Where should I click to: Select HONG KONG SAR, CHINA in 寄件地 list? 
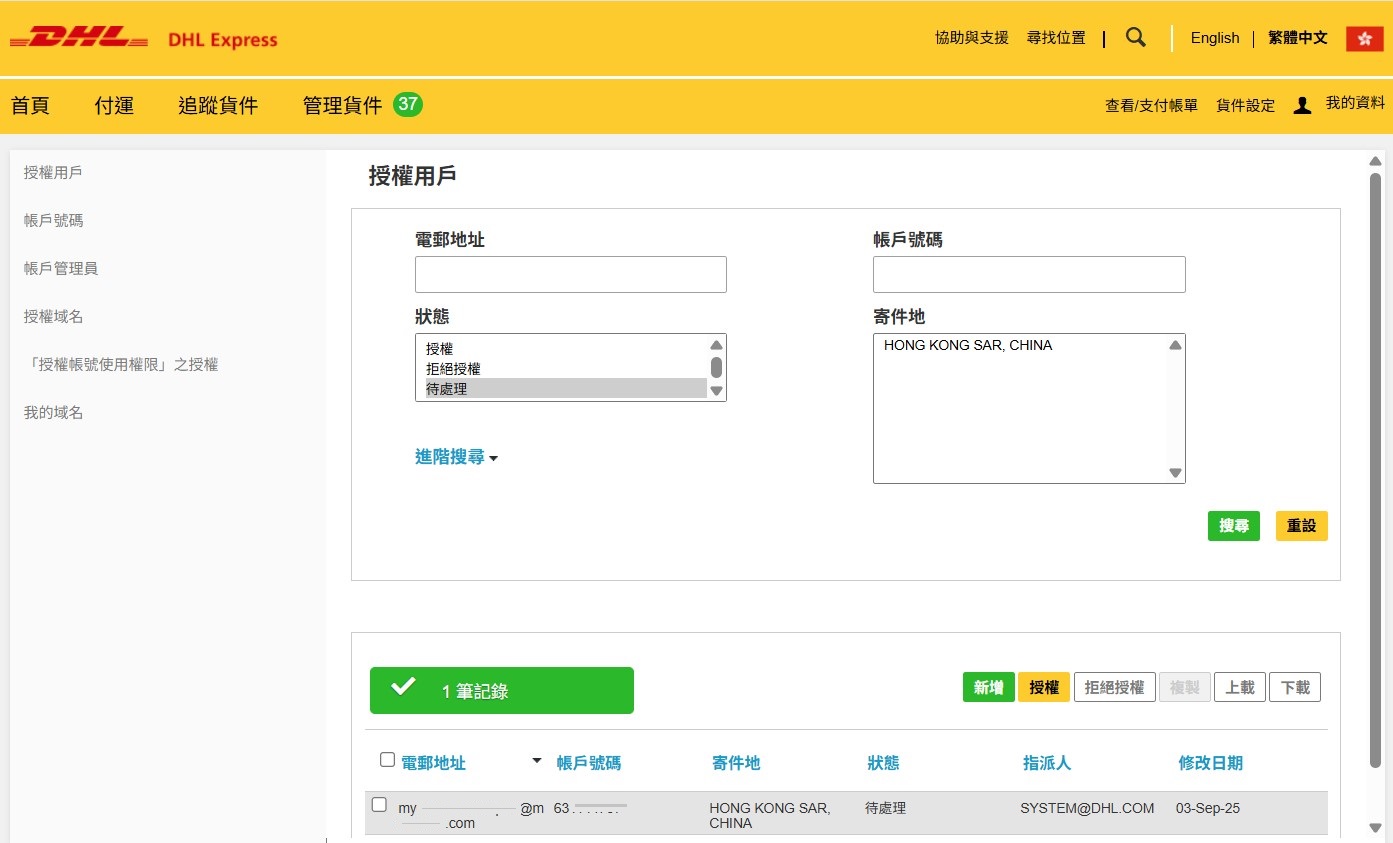[x=968, y=345]
